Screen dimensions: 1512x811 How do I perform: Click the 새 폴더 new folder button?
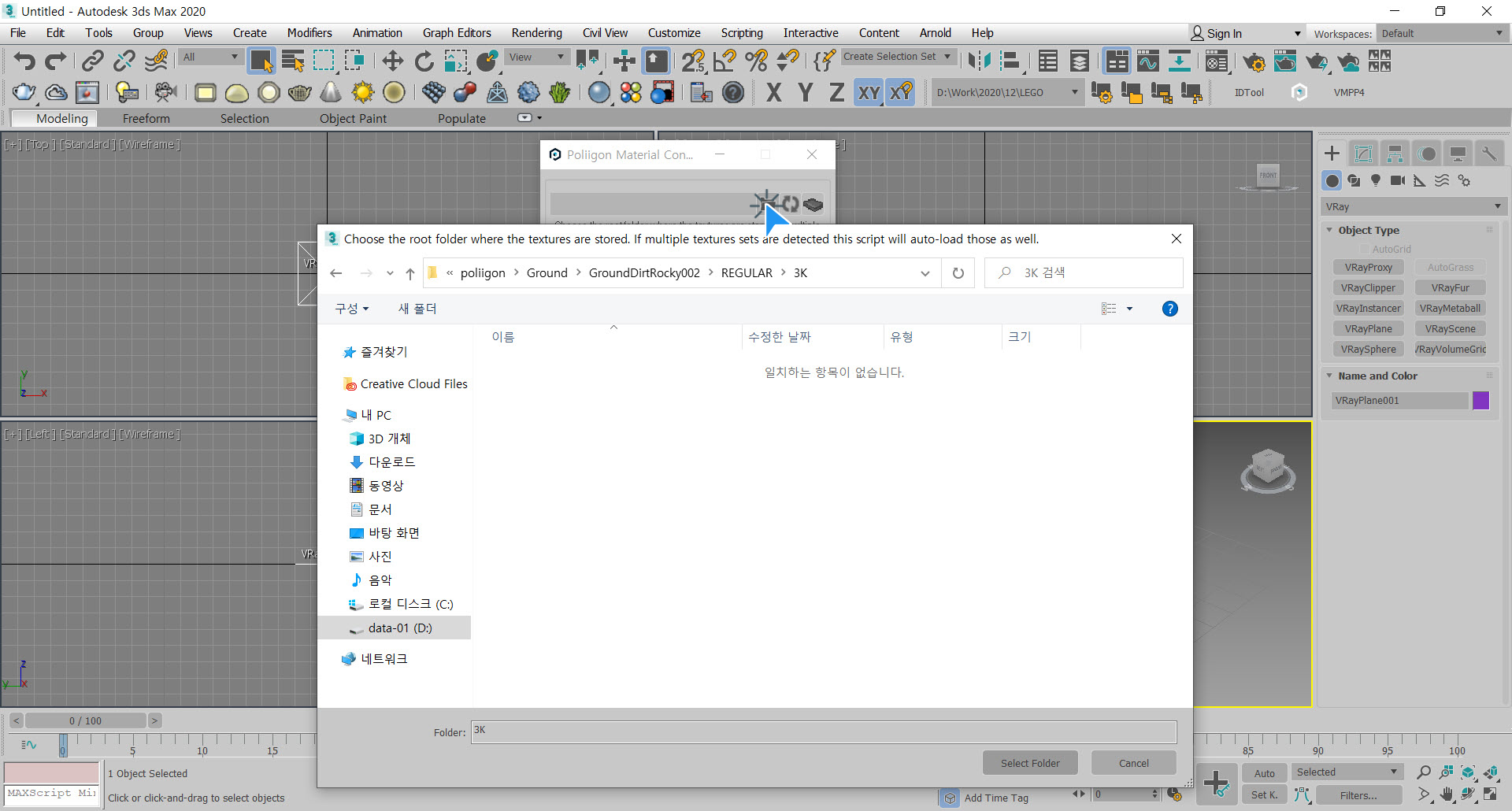click(x=417, y=309)
